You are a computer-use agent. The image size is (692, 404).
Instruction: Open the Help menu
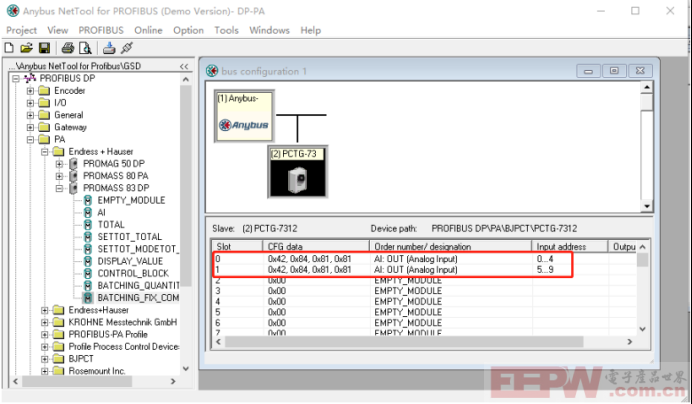point(311,30)
